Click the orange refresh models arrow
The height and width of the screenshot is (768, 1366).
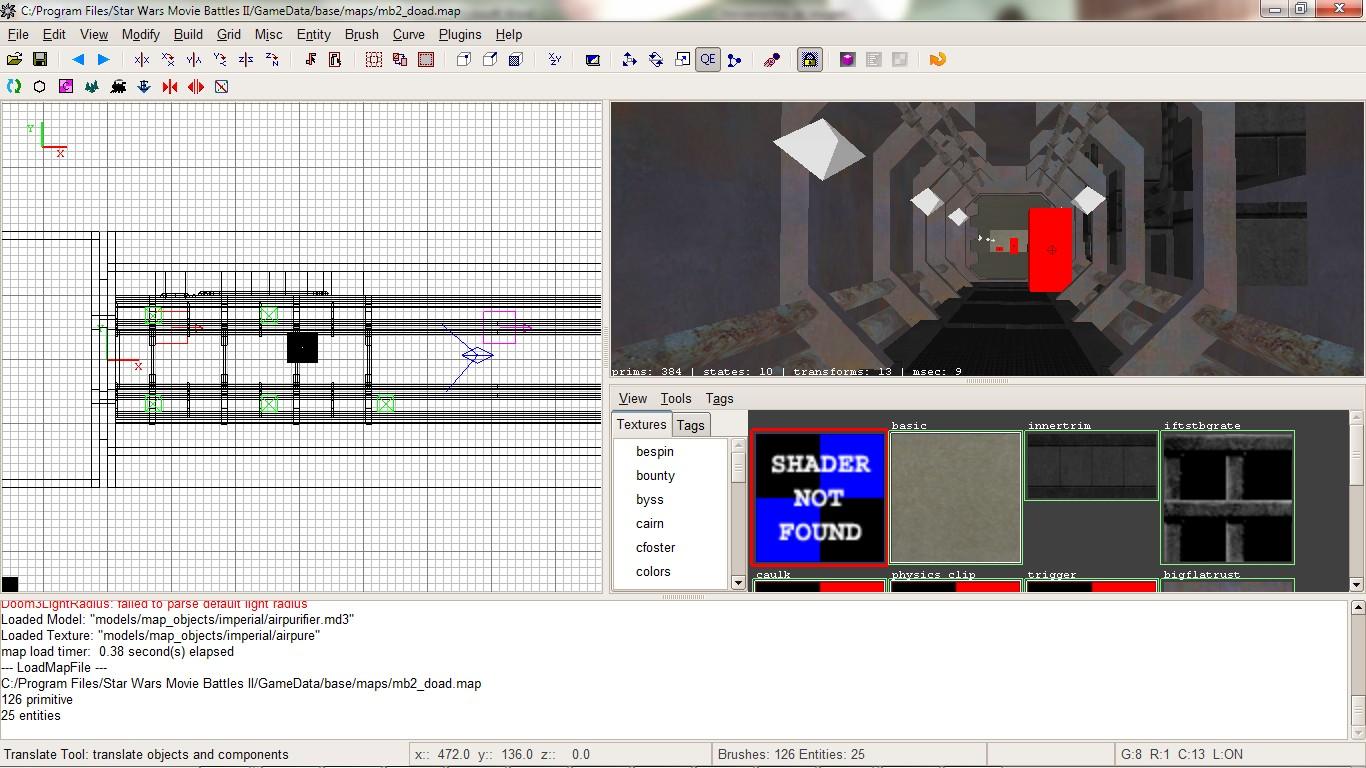(937, 60)
